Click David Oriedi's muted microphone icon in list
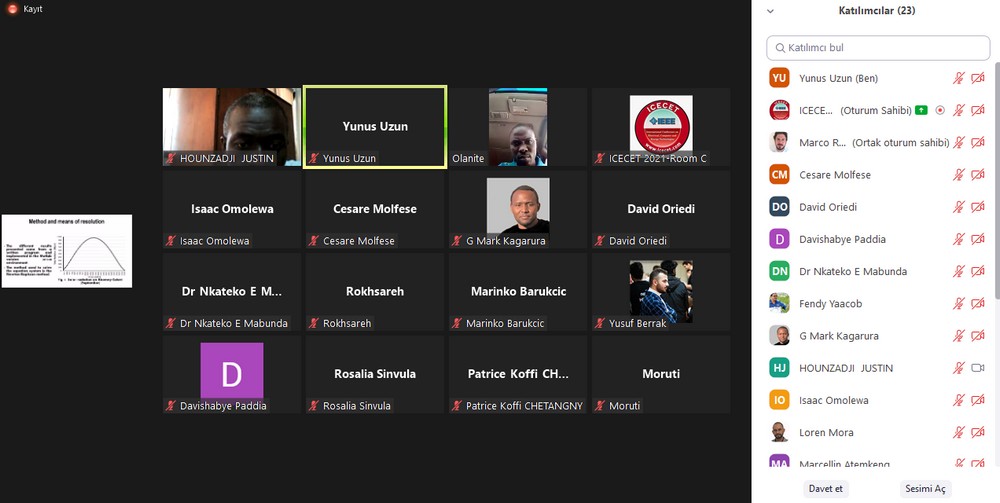 [x=958, y=207]
